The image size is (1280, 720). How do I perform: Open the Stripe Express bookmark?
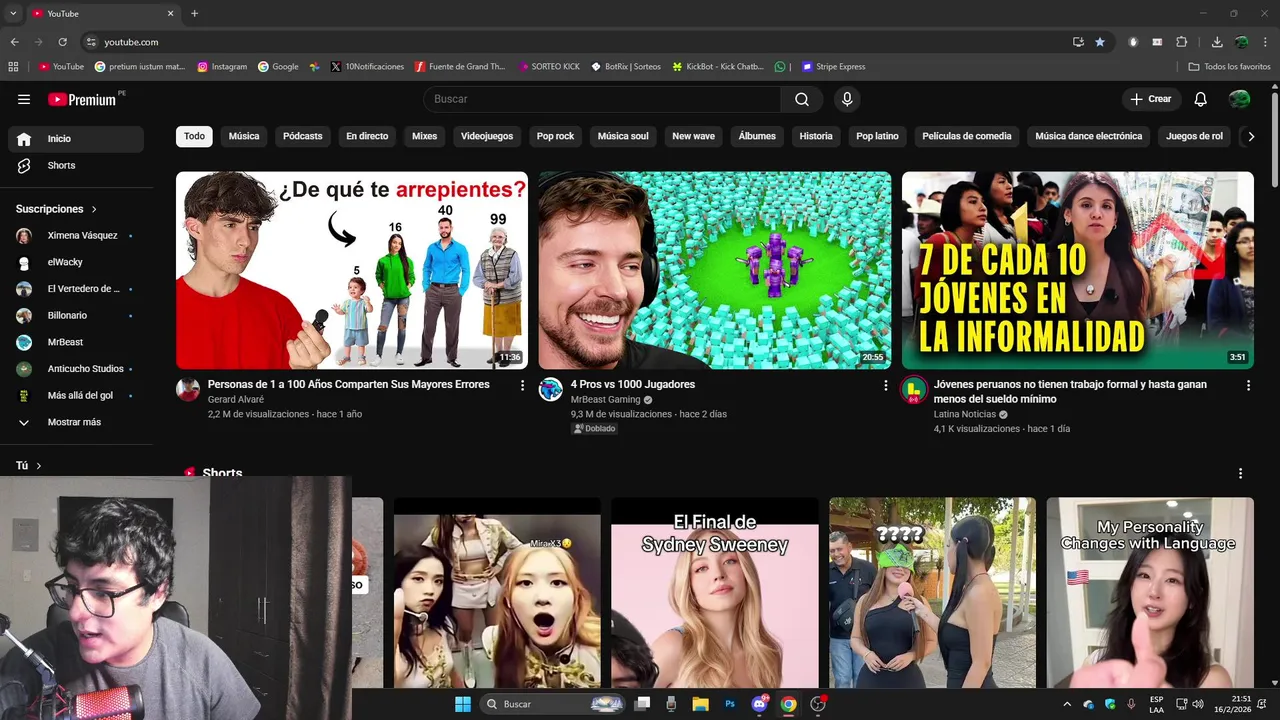pos(833,67)
